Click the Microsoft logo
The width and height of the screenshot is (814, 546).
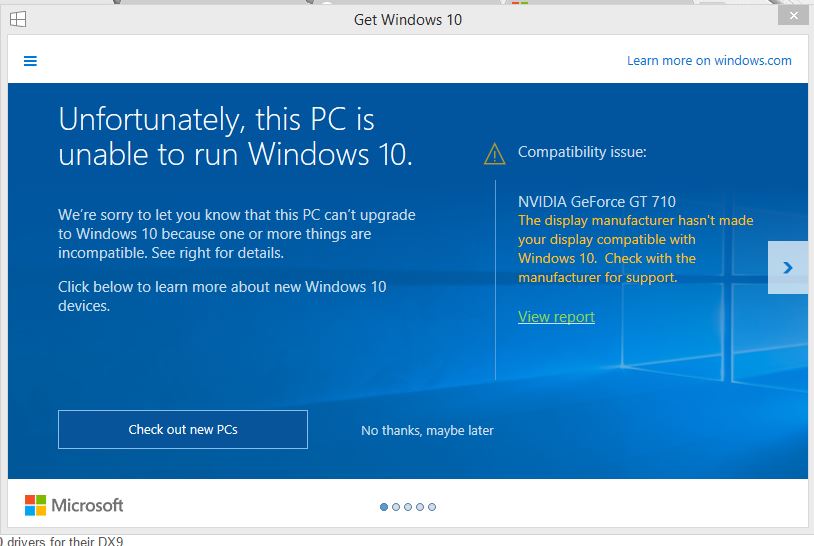(x=74, y=505)
